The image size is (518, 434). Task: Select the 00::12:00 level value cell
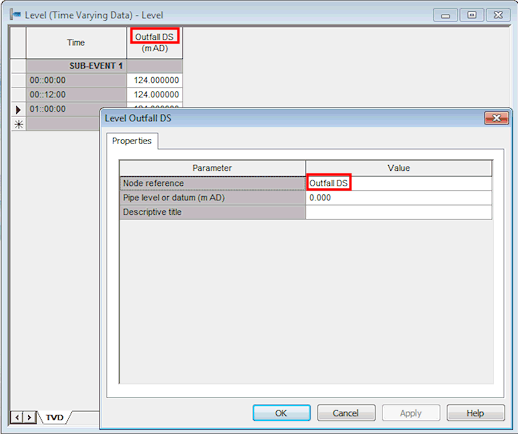pyautogui.click(x=155, y=95)
